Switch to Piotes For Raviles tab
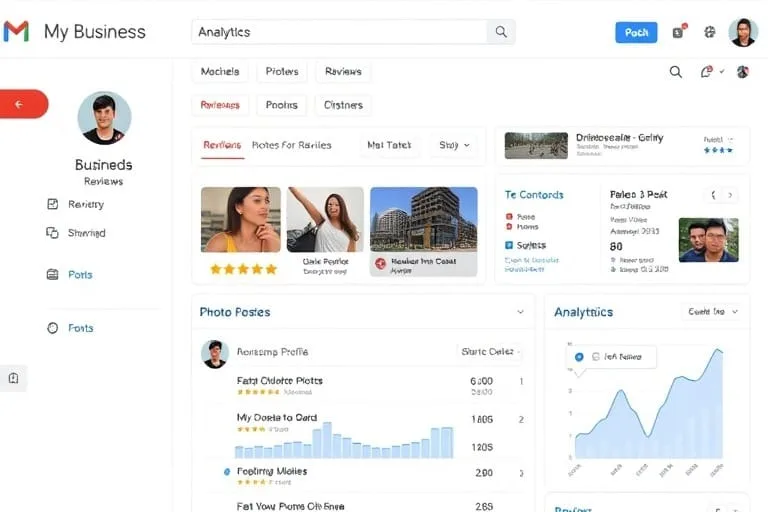Screen dimensions: 768x512 coord(291,145)
